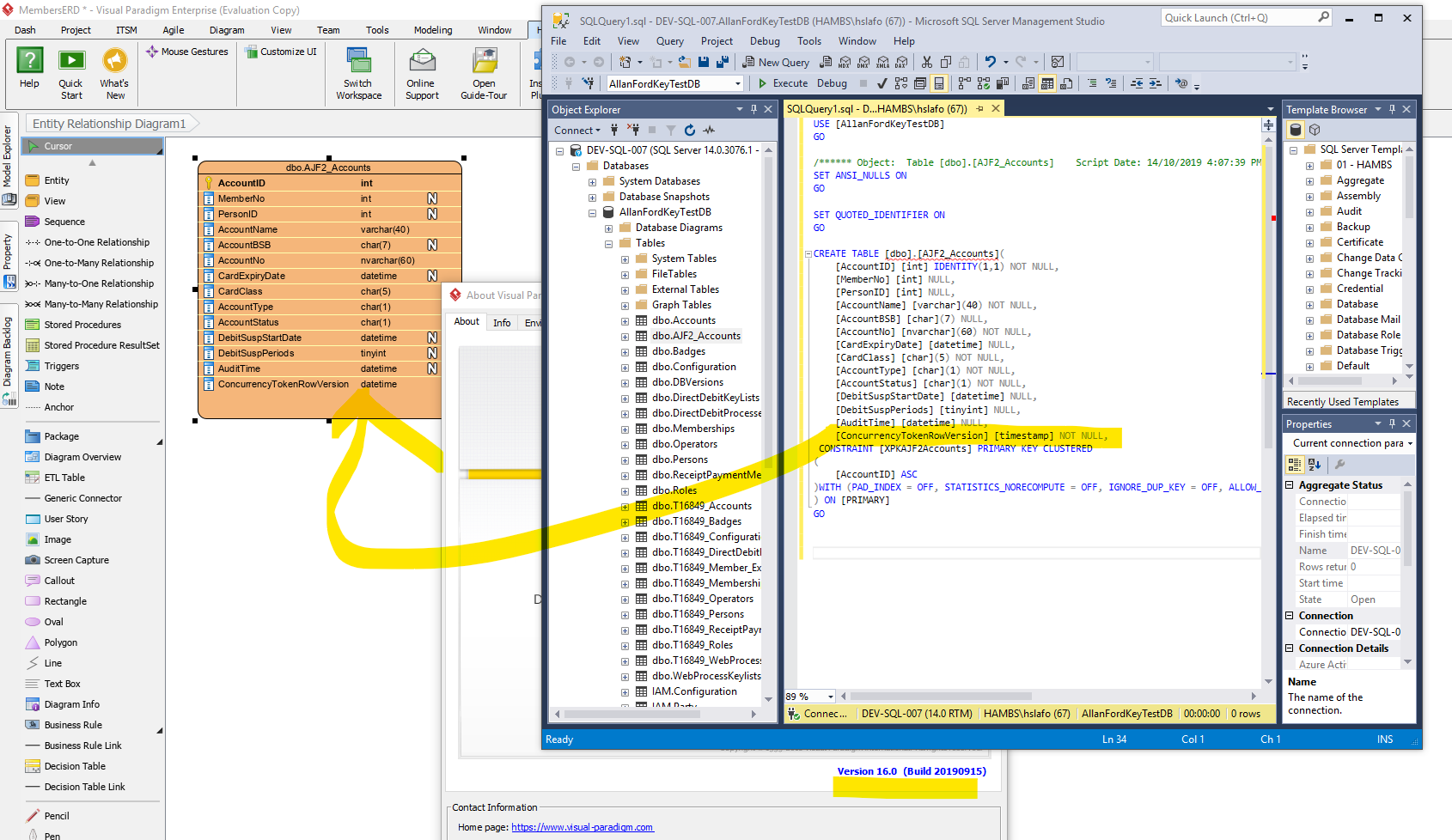Click the Recently Used Templates bar
The height and width of the screenshot is (840, 1452).
pyautogui.click(x=1349, y=401)
